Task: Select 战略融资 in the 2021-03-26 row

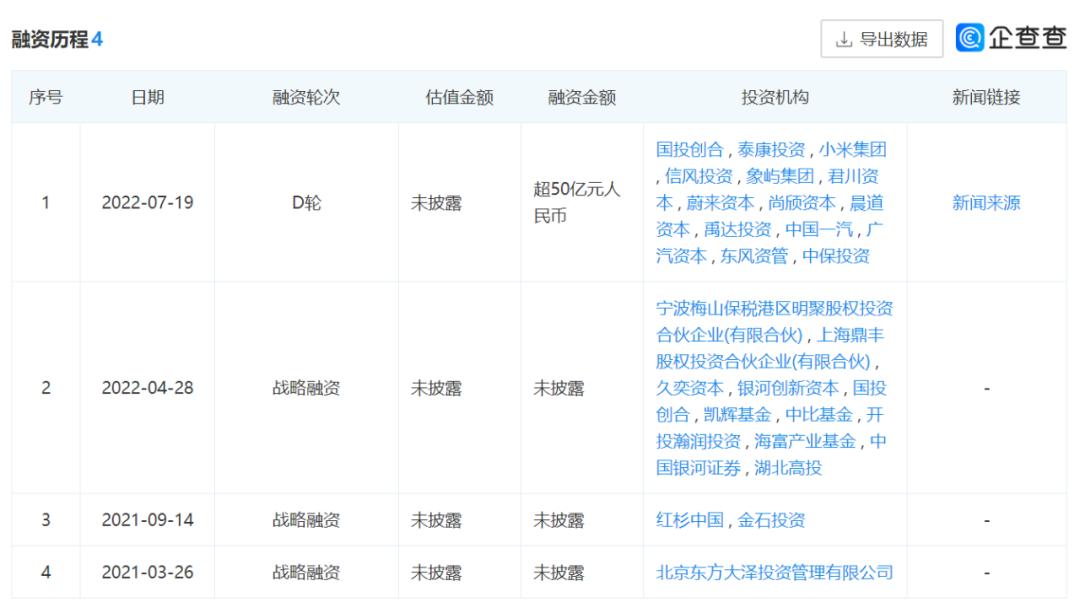Action: 306,572
